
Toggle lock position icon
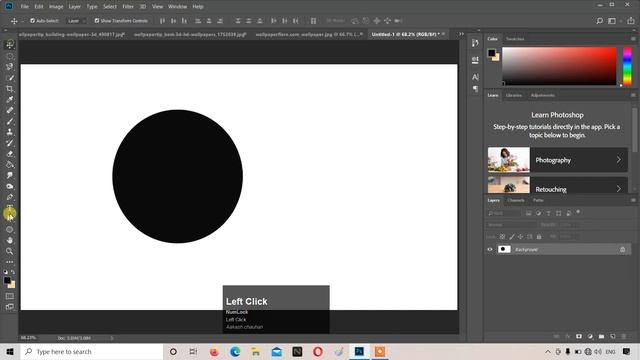point(520,237)
